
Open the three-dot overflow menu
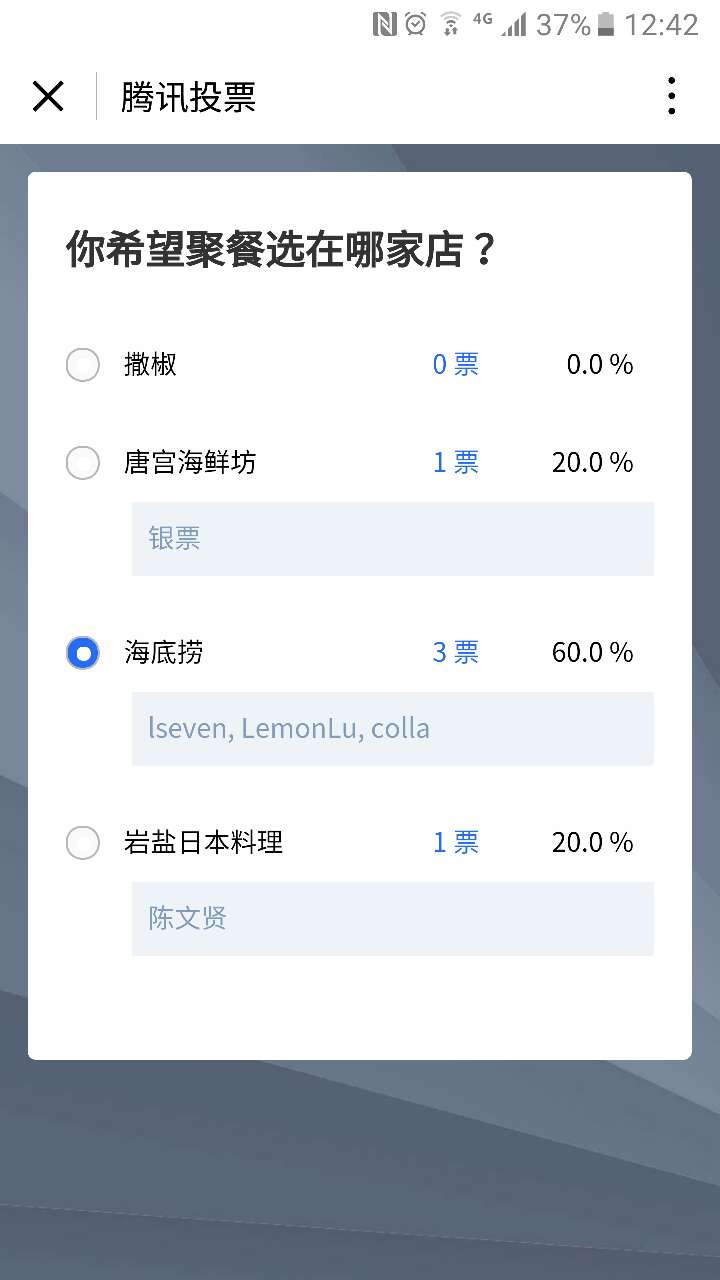pos(671,97)
